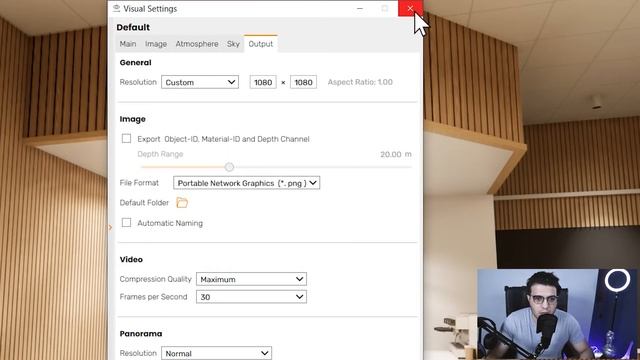This screenshot has width=640, height=360.
Task: Click the Default preset name heading
Action: coord(133,27)
